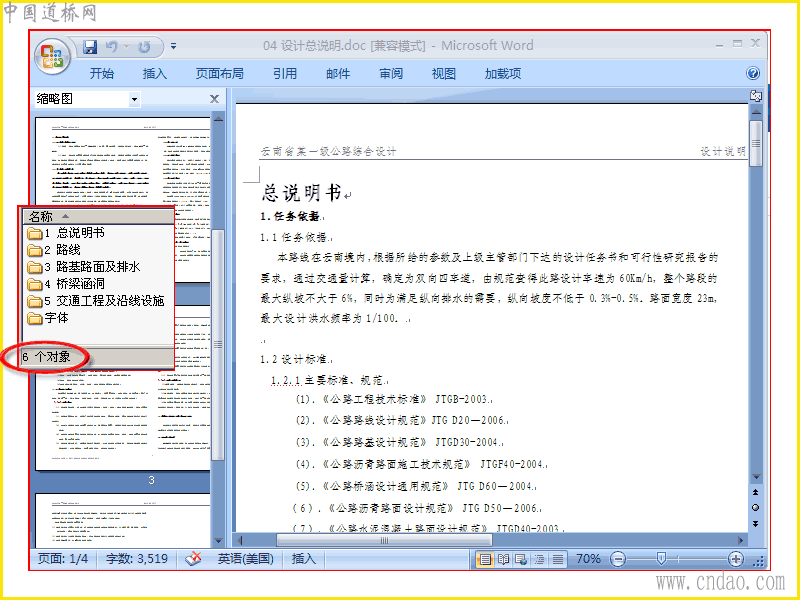Undo the last action in the quick access toolbar

coord(111,47)
